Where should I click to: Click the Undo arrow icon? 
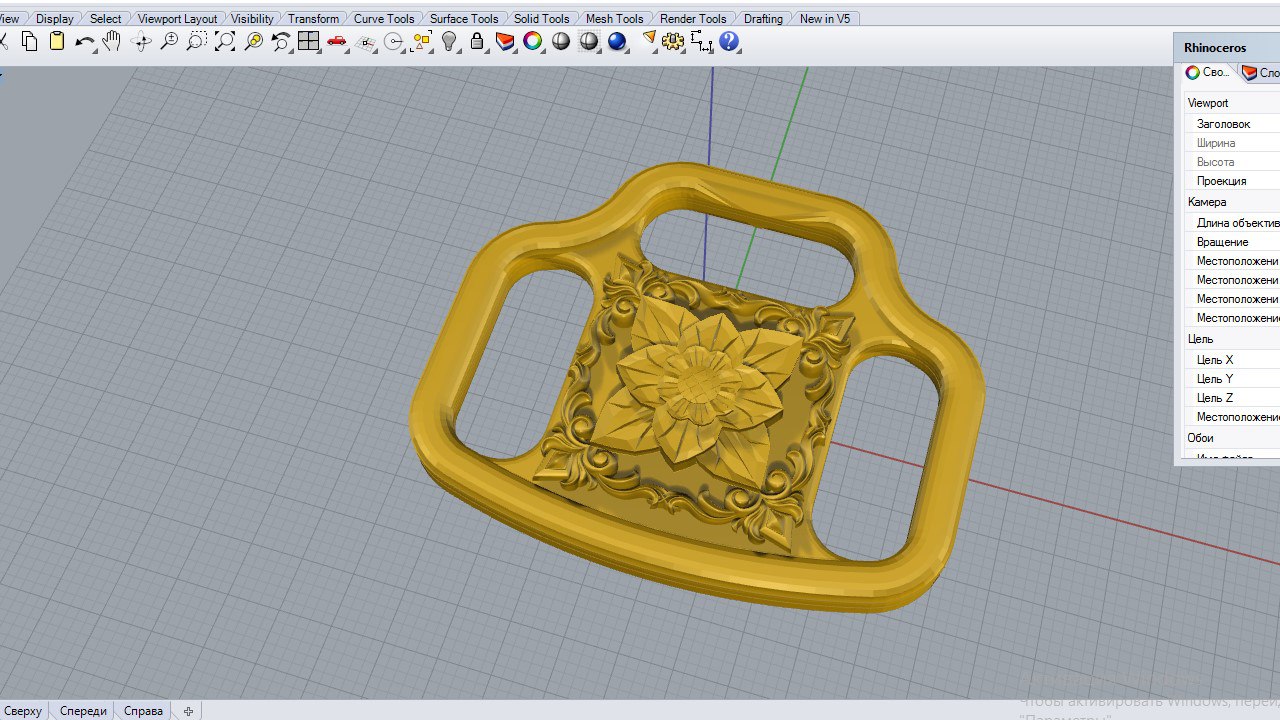(84, 42)
